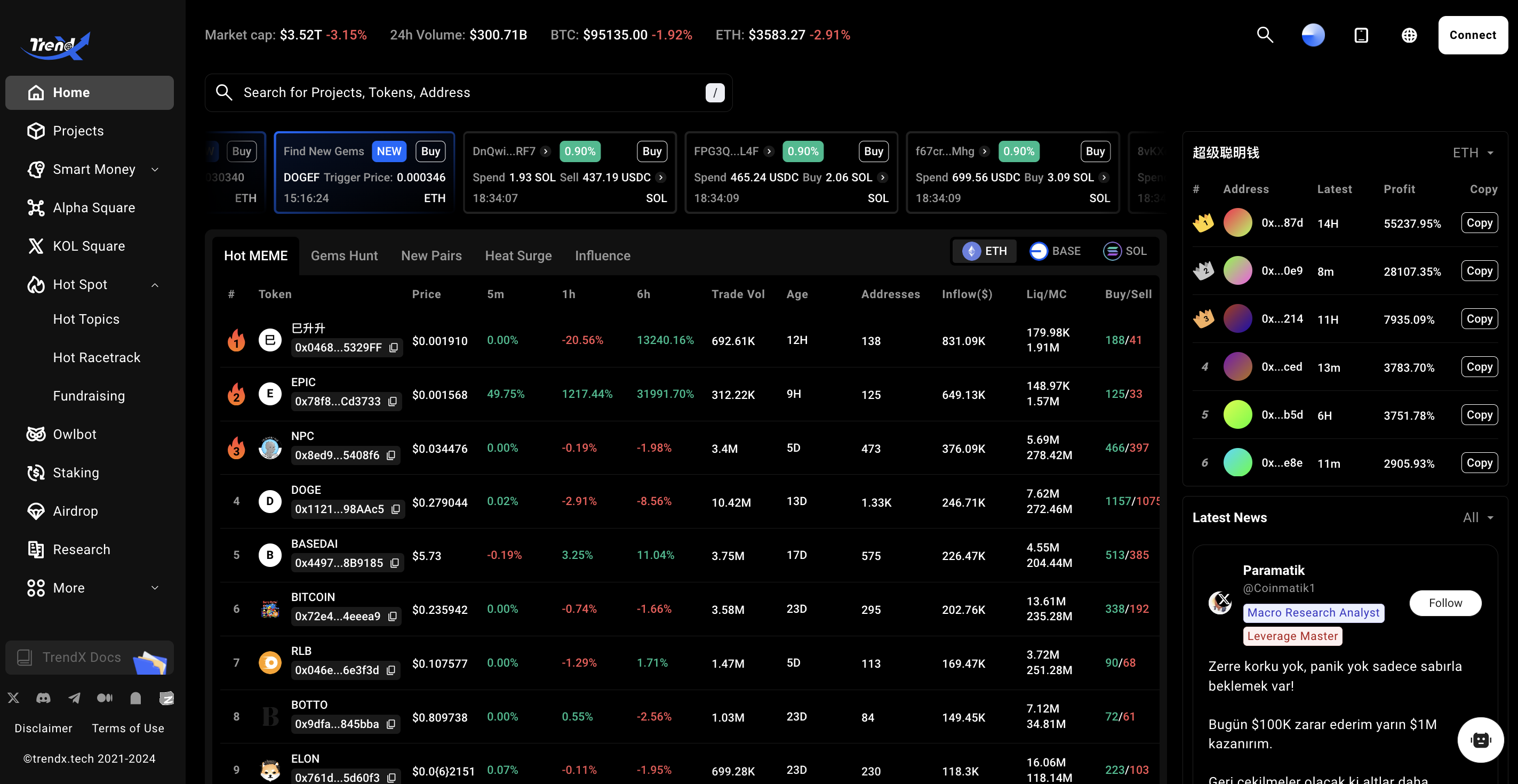Copy BASEDAI token address icon
The height and width of the screenshot is (784, 1518).
(394, 563)
